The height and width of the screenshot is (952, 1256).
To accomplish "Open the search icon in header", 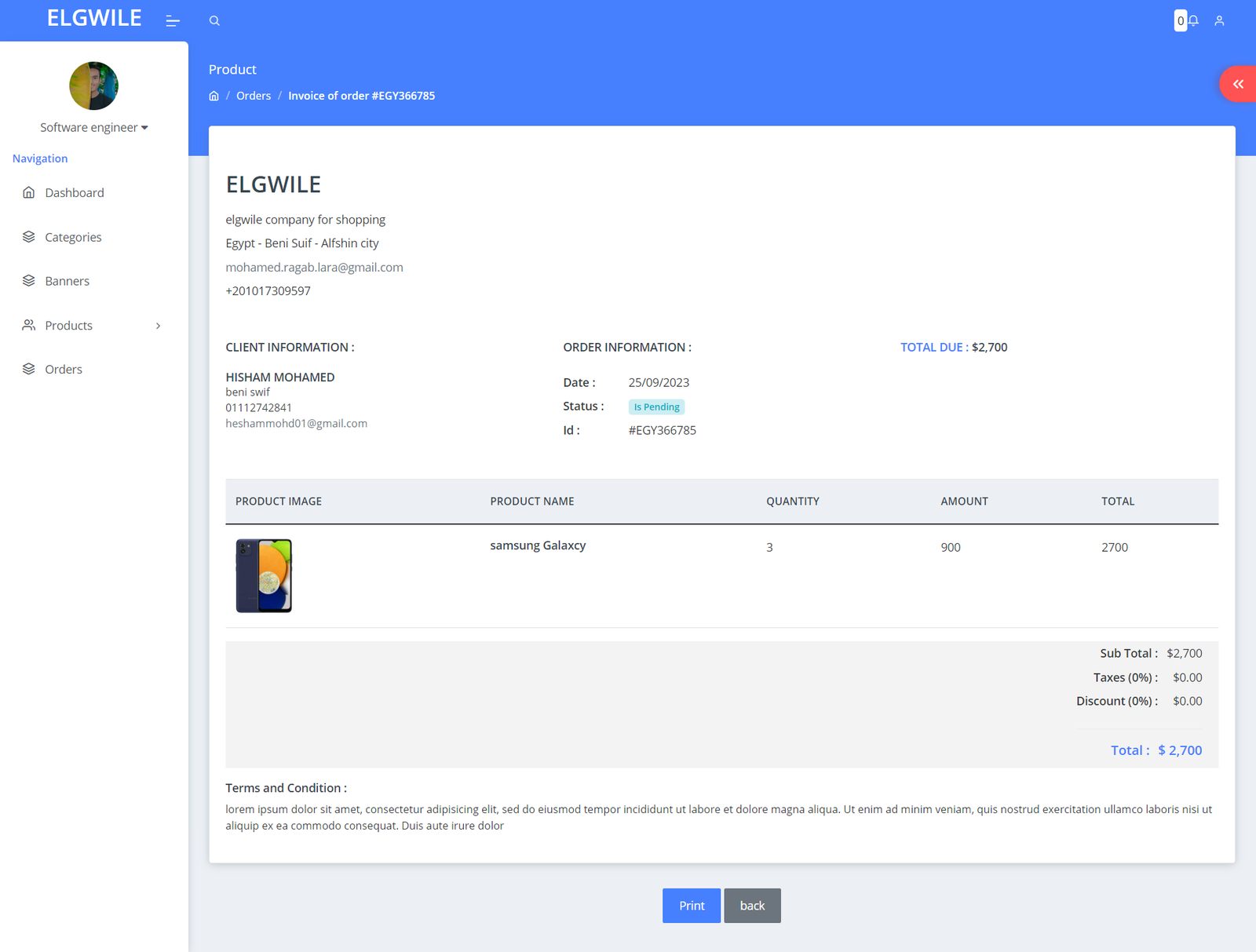I will click(x=214, y=21).
